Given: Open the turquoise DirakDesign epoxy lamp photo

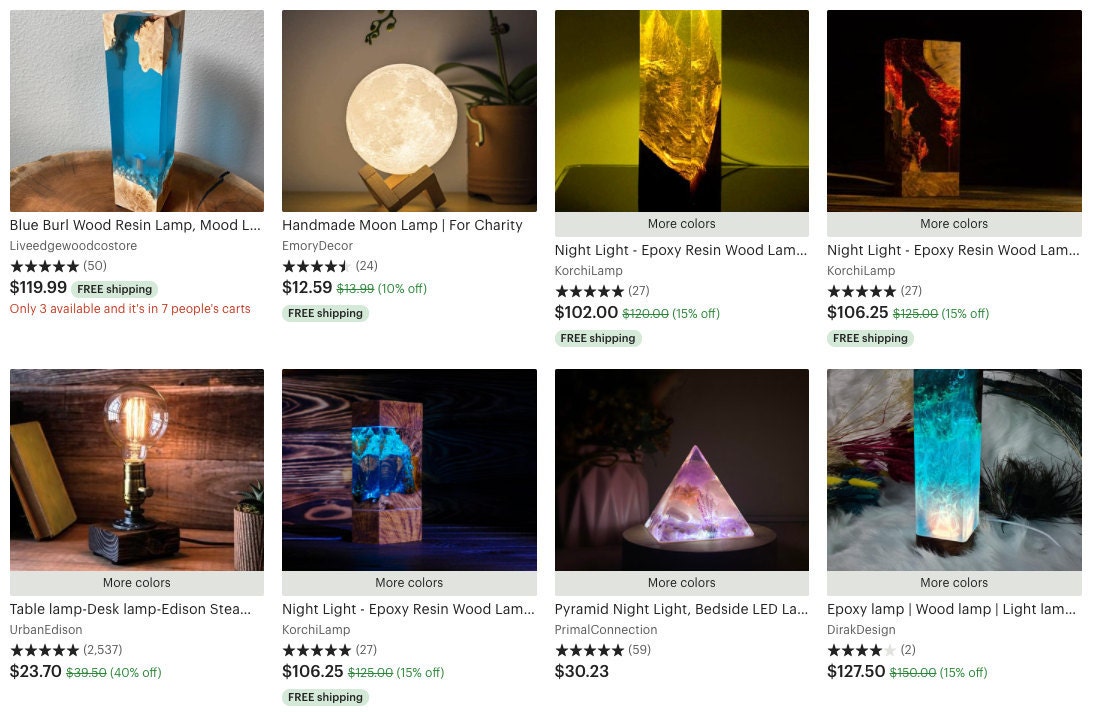Looking at the screenshot, I should [x=954, y=470].
